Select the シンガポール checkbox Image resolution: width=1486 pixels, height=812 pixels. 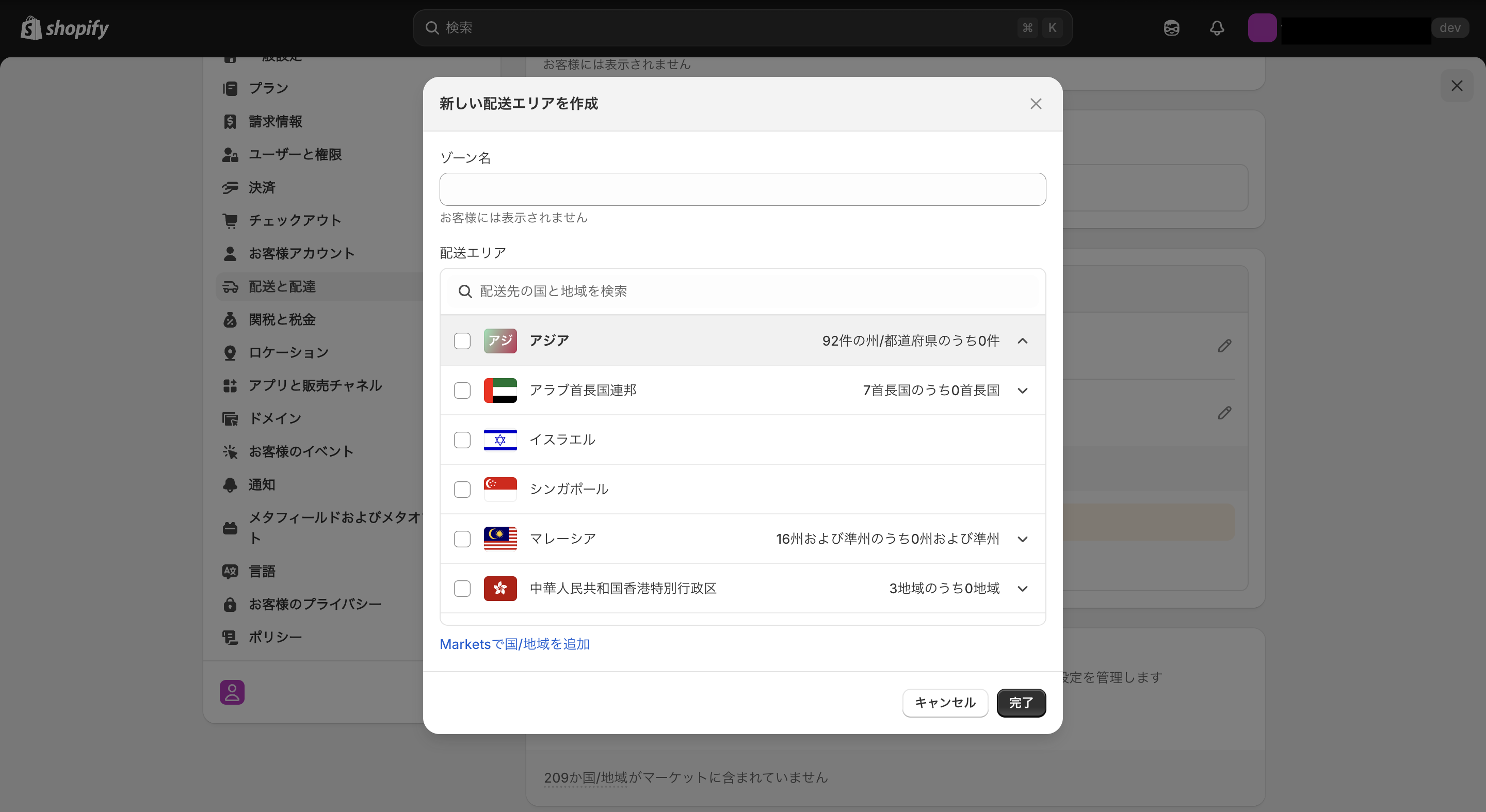(x=462, y=489)
